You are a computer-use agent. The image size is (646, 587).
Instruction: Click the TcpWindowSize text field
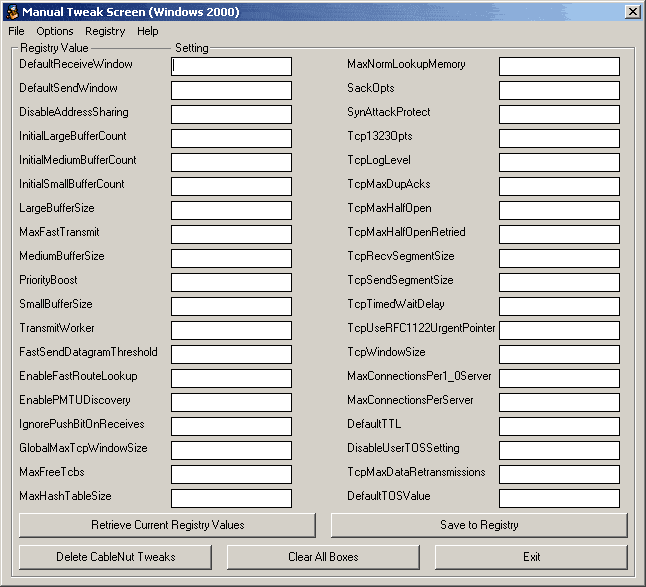tap(559, 354)
